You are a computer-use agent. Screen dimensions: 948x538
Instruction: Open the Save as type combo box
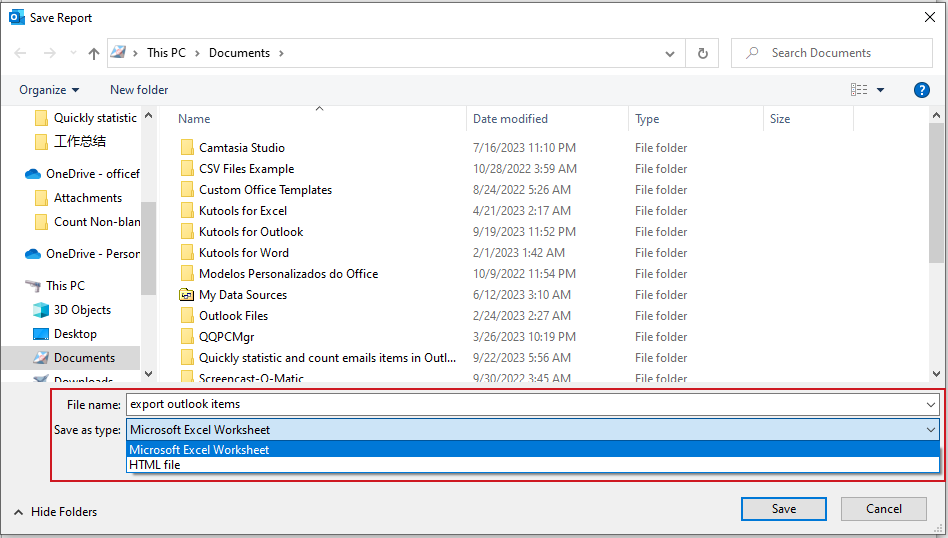tap(533, 430)
